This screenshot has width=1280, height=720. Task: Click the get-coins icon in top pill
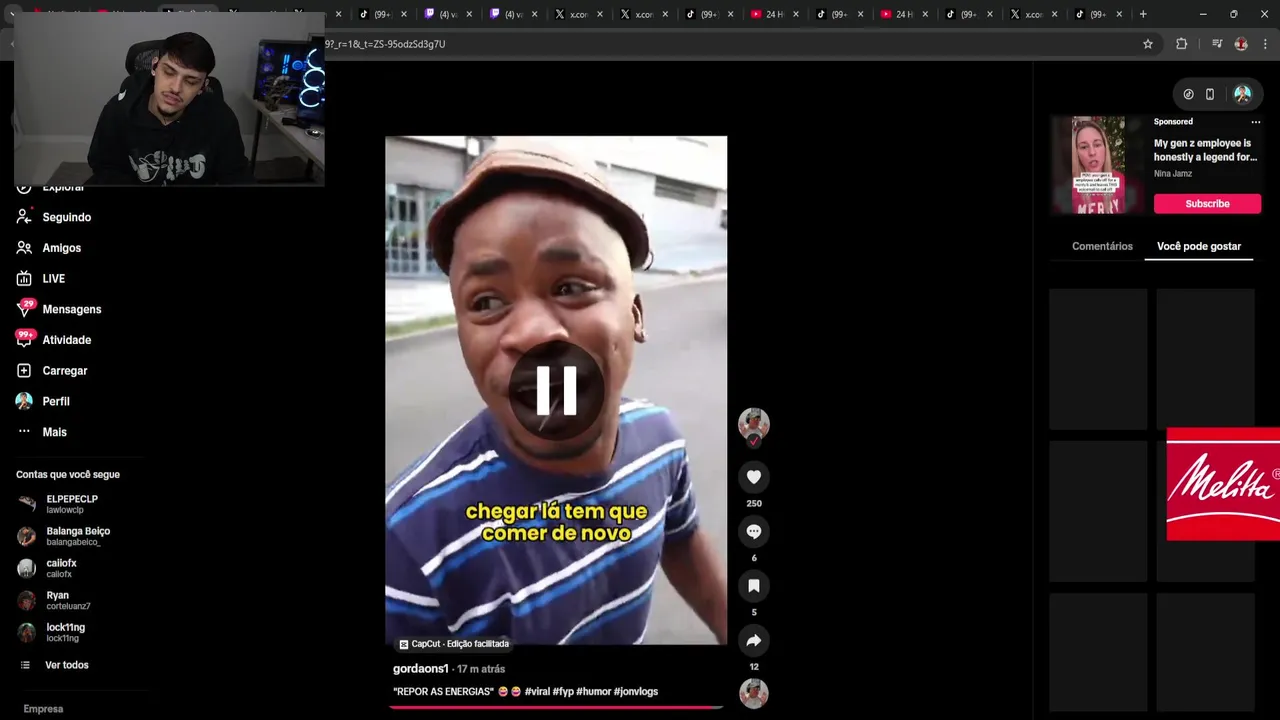(x=1188, y=94)
